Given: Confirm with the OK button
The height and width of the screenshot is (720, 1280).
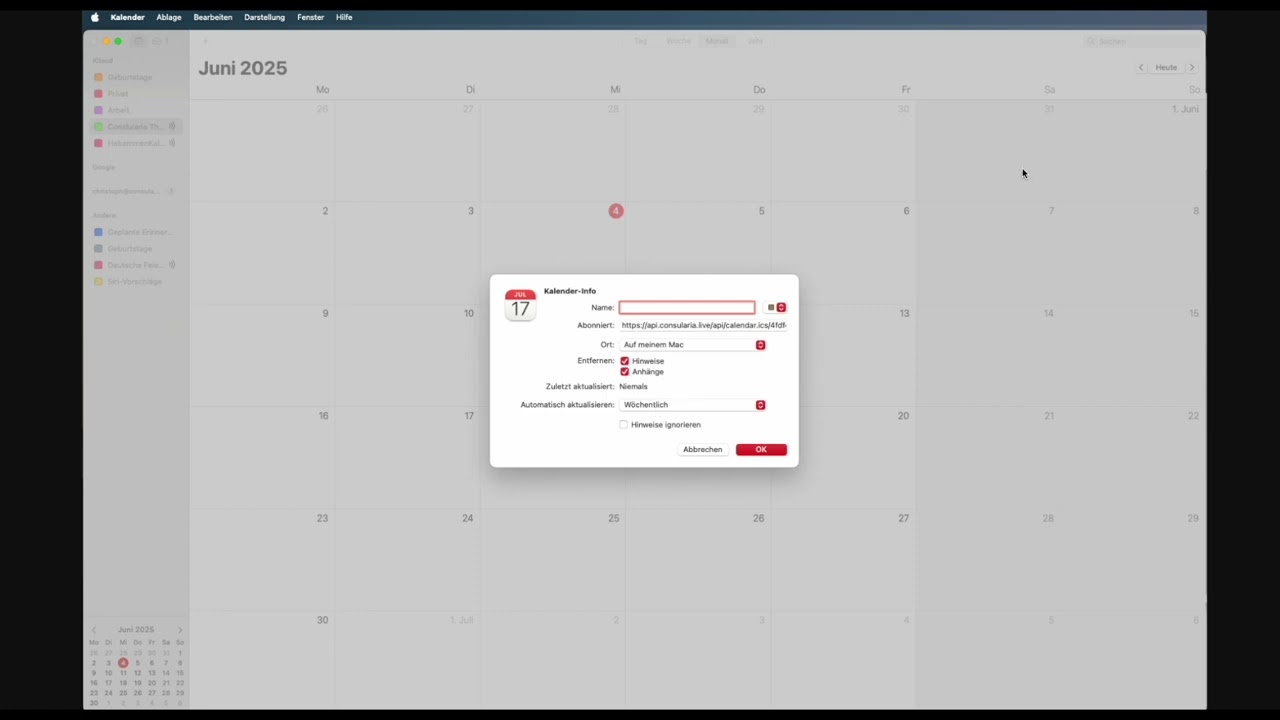Looking at the screenshot, I should coord(761,450).
